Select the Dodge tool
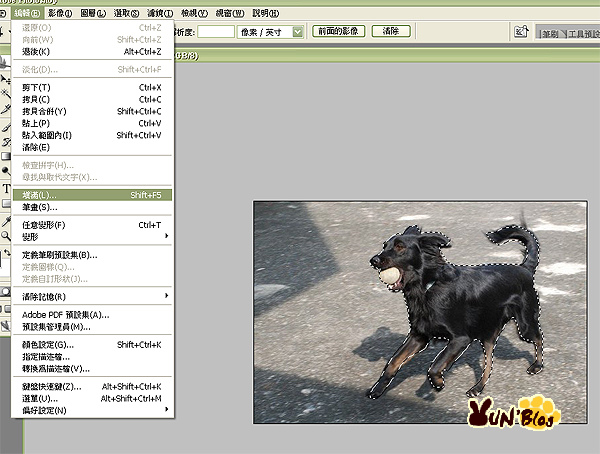Screen dimensions: 600x454 [x=5, y=171]
